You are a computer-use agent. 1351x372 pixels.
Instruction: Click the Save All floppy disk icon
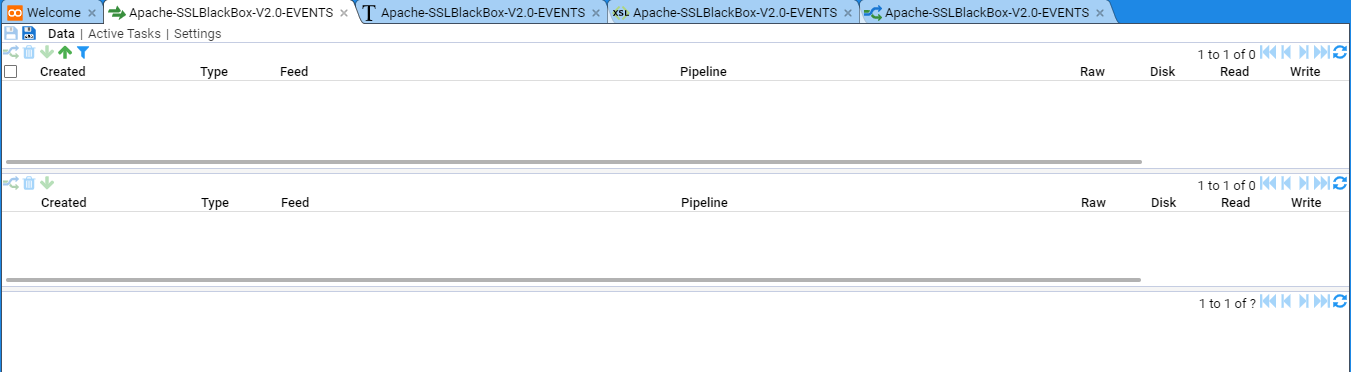pyautogui.click(x=29, y=33)
